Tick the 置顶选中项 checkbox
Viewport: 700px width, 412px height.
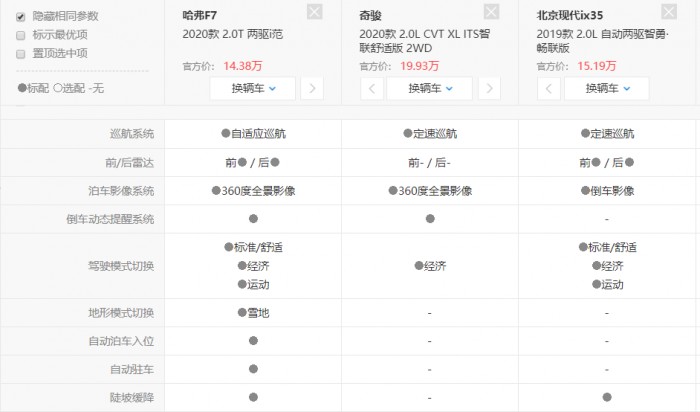(x=21, y=54)
